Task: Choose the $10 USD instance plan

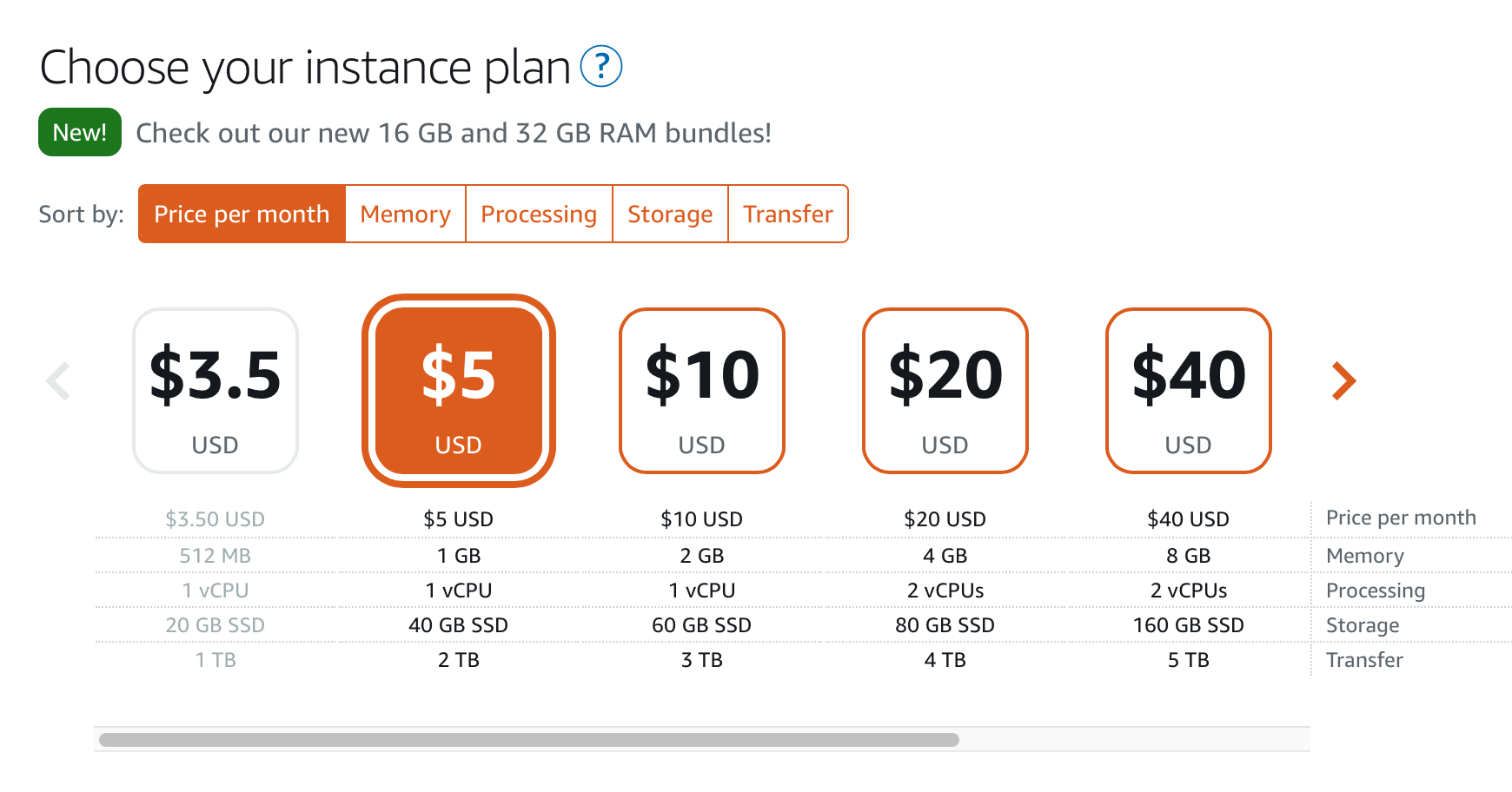Action: click(x=702, y=391)
